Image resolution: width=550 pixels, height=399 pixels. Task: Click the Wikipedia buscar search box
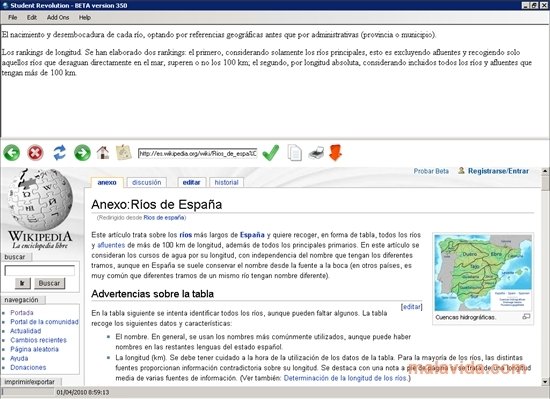click(40, 271)
